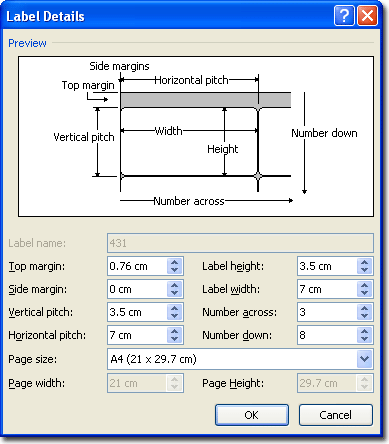Decrease Vertical pitch with down spinner
This screenshot has width=389, height=444.
174,316
